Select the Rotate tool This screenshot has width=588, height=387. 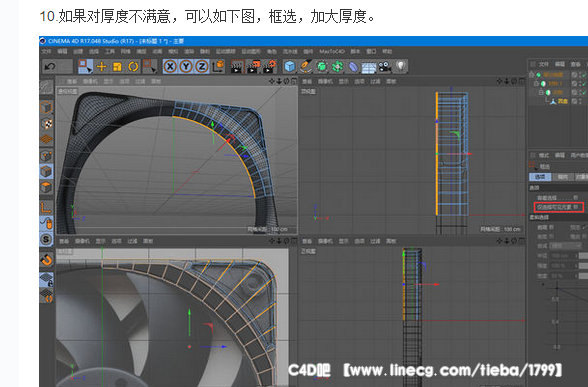(x=133, y=67)
